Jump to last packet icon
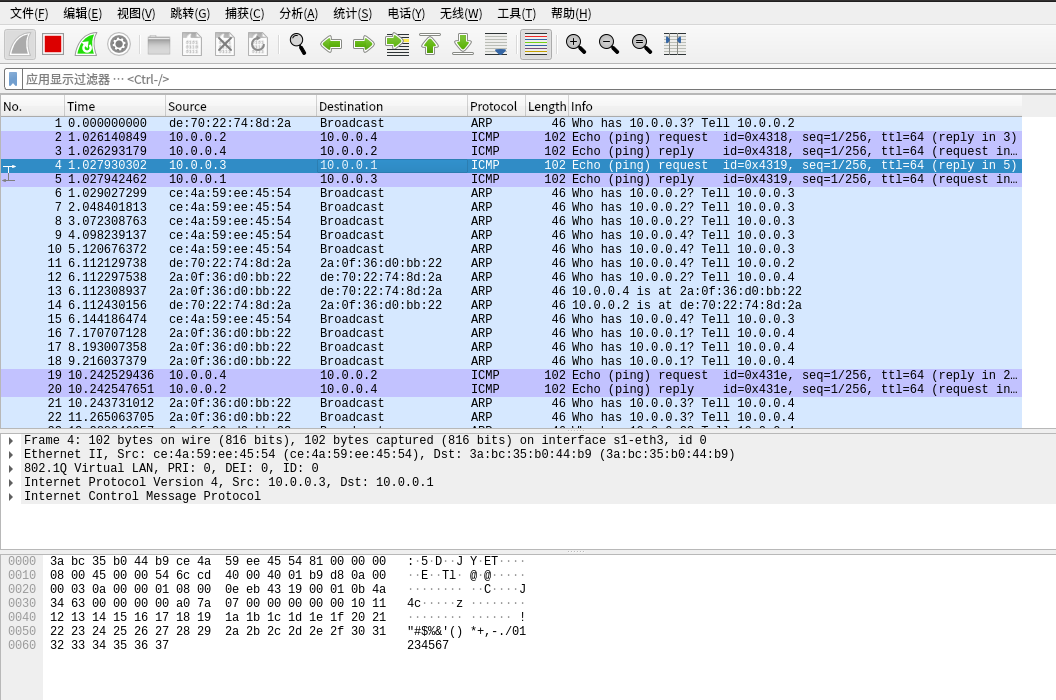 tap(463, 44)
